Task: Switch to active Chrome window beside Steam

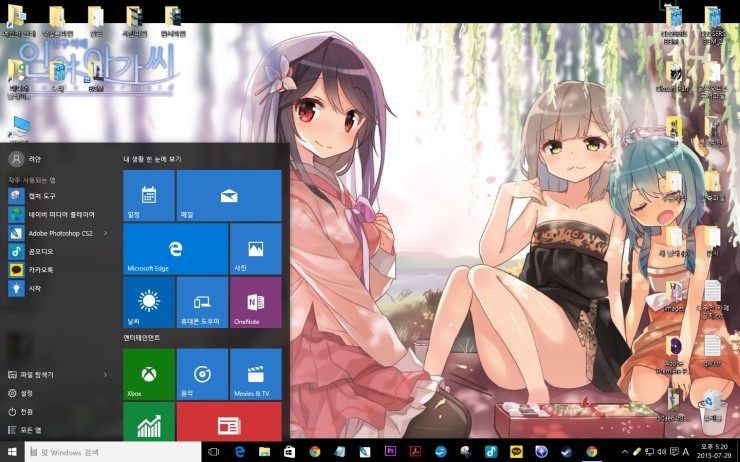Action: point(592,452)
